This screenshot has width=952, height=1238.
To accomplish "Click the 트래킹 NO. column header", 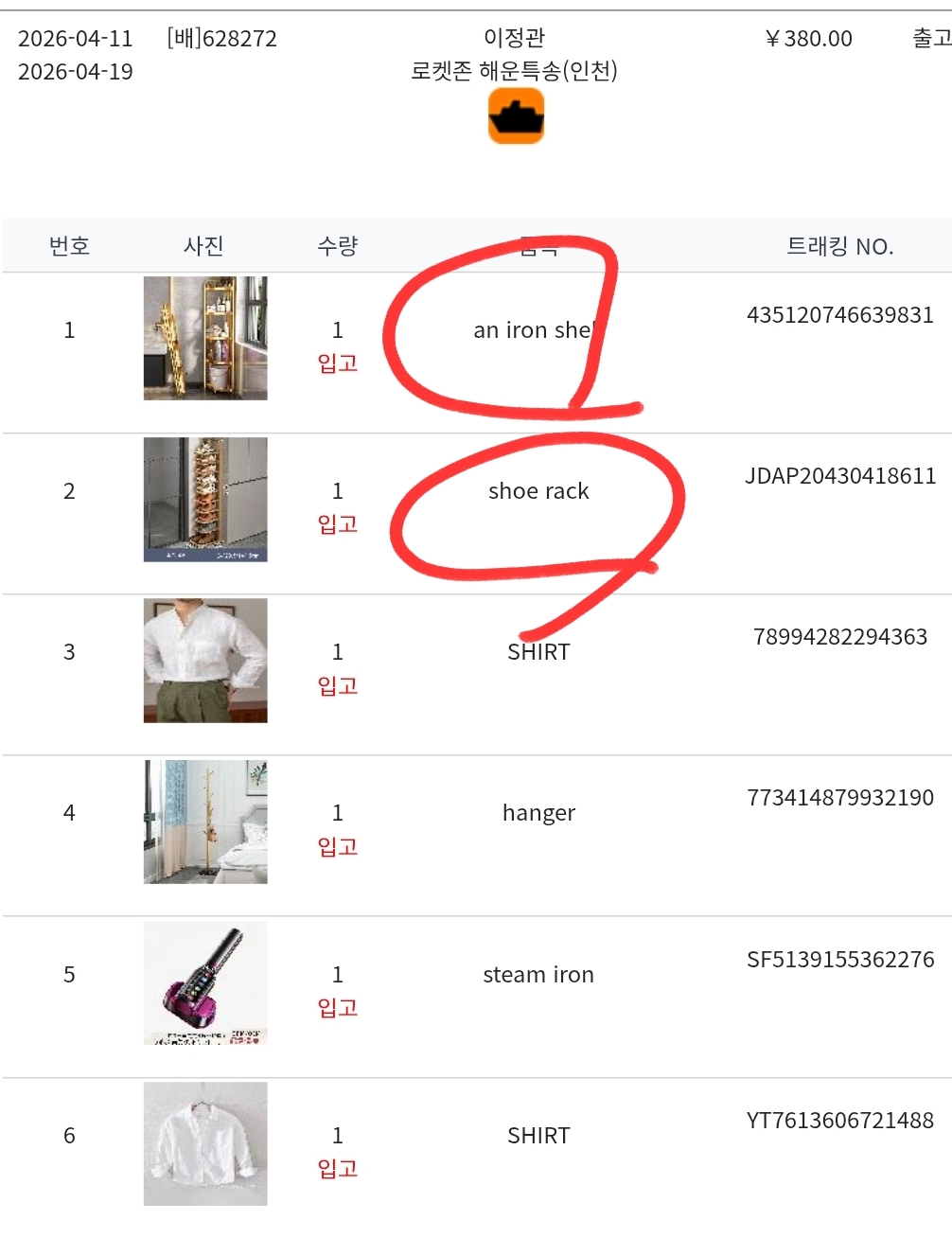I will point(839,247).
